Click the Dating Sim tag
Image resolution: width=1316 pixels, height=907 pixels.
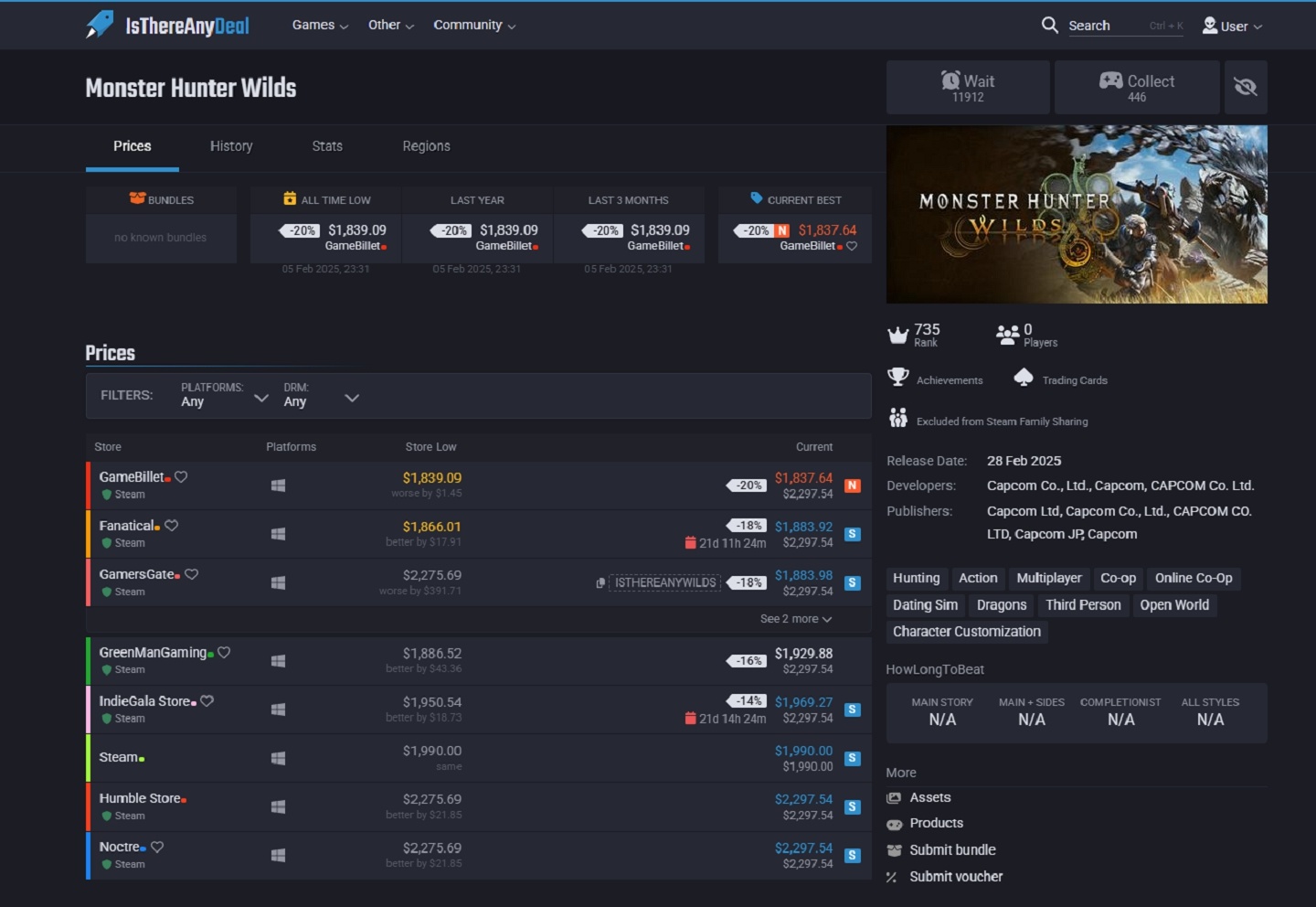[925, 605]
